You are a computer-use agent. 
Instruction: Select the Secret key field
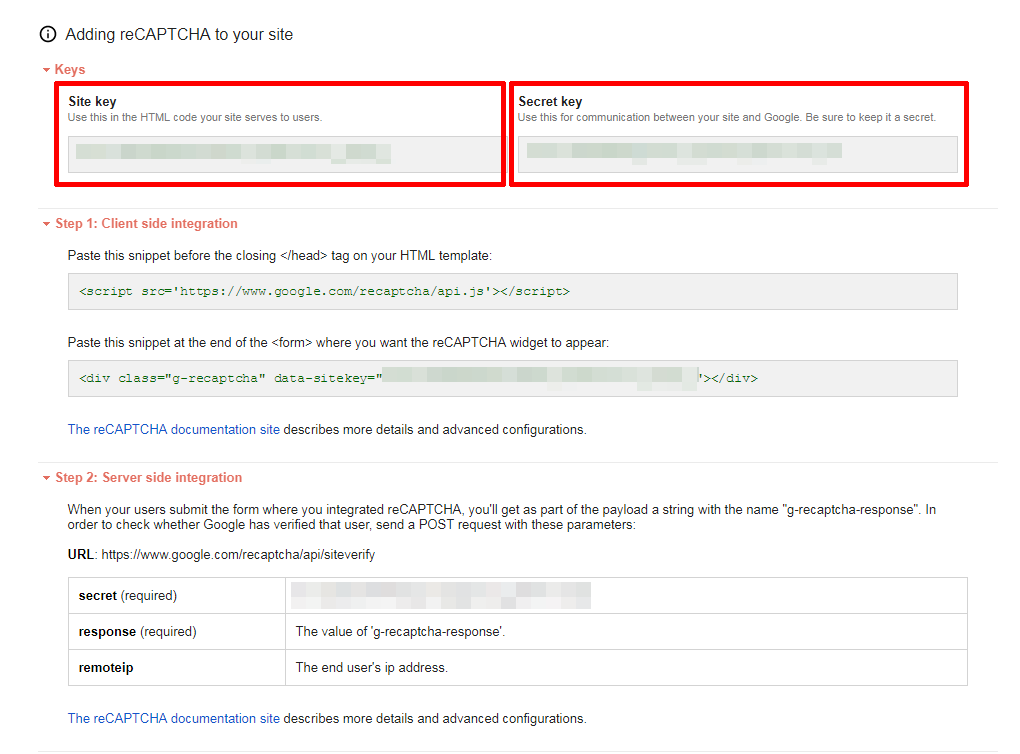[x=738, y=154]
